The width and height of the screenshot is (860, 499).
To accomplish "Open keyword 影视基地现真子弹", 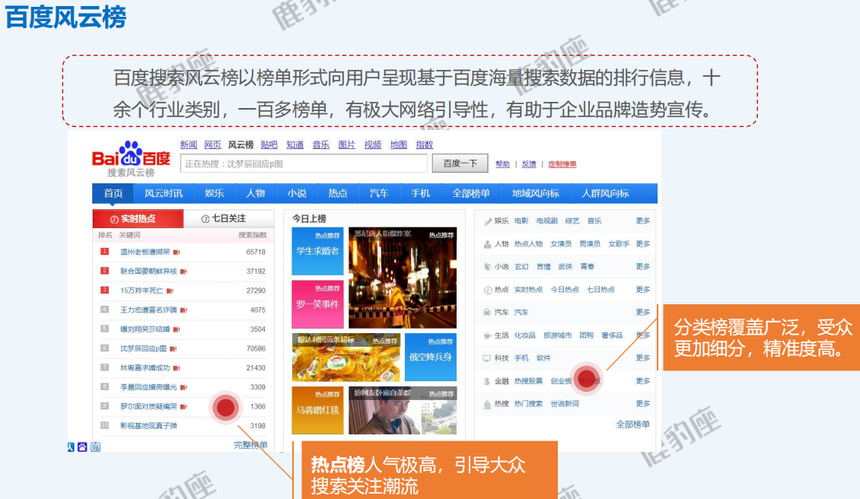I will coord(149,426).
